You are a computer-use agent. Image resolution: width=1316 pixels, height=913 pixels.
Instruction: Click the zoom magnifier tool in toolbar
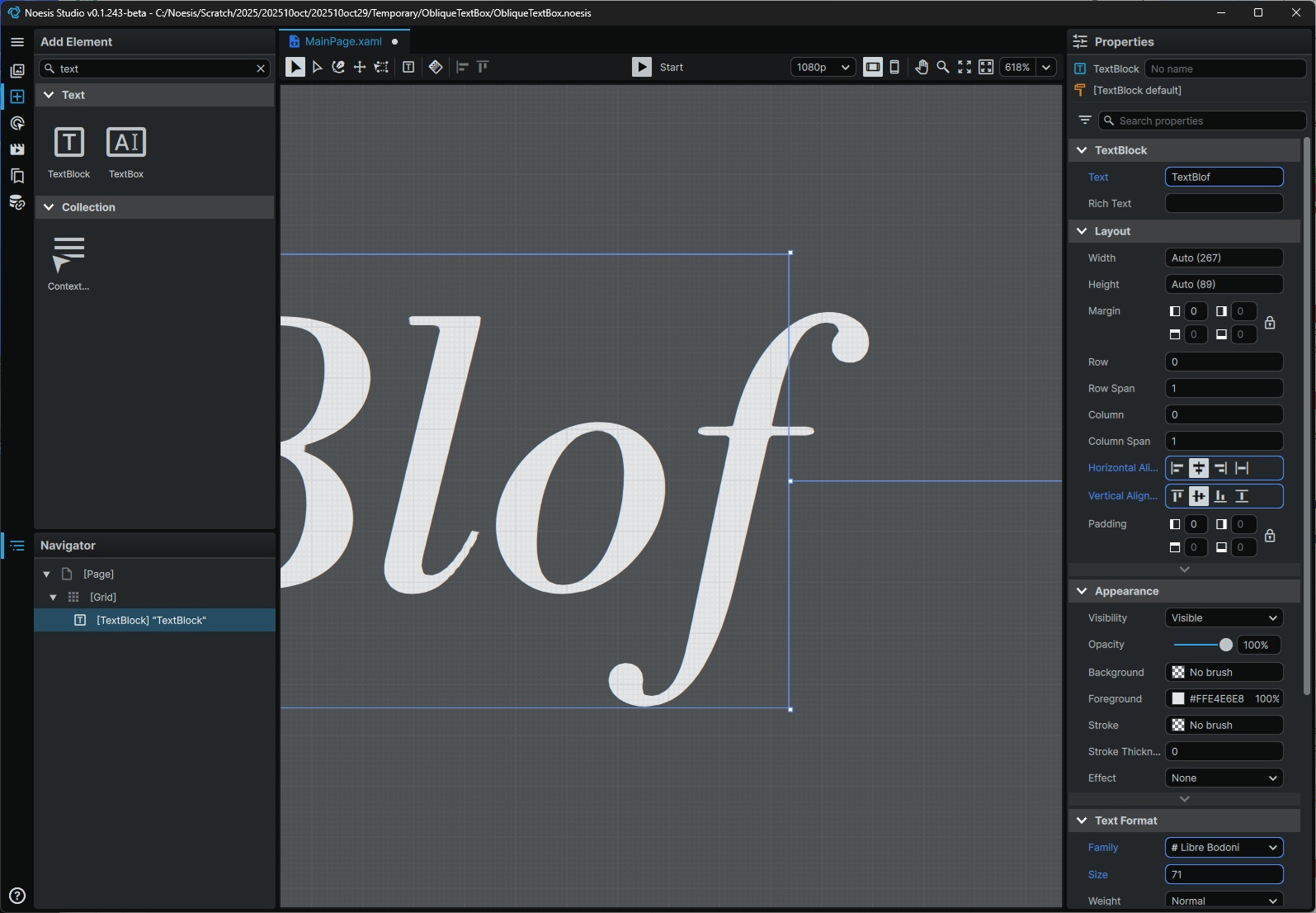[x=942, y=68]
